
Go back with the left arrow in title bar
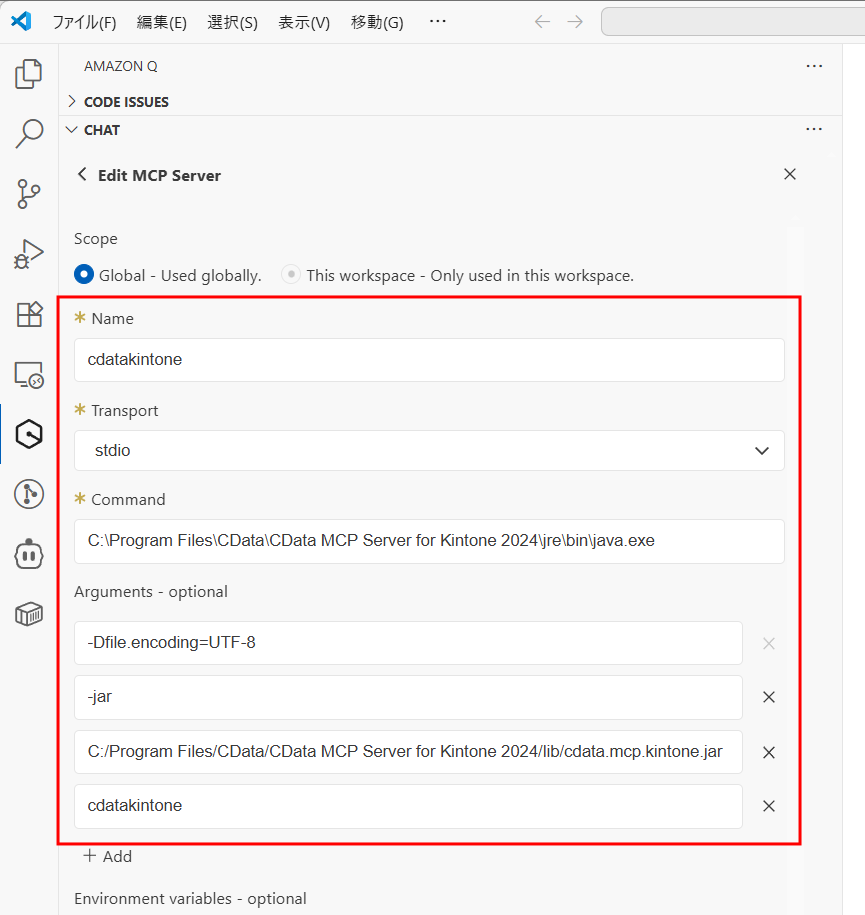(542, 22)
